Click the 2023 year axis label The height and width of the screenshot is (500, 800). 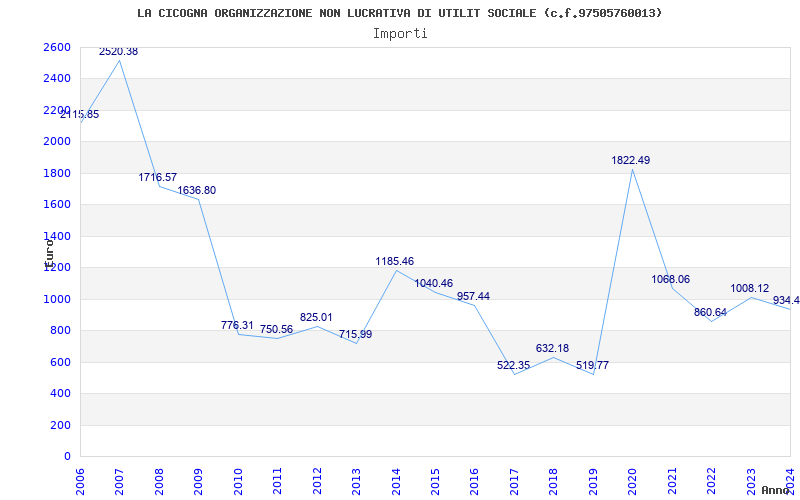pyautogui.click(x=751, y=480)
